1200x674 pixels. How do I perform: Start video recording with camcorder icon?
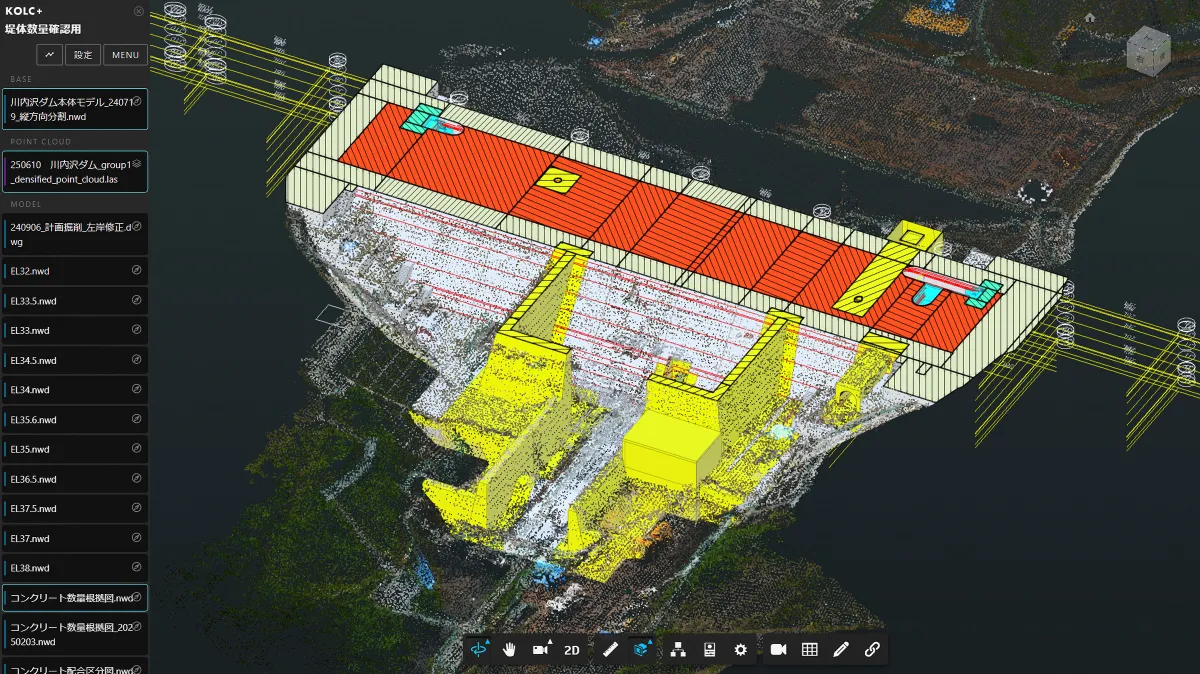pos(779,649)
